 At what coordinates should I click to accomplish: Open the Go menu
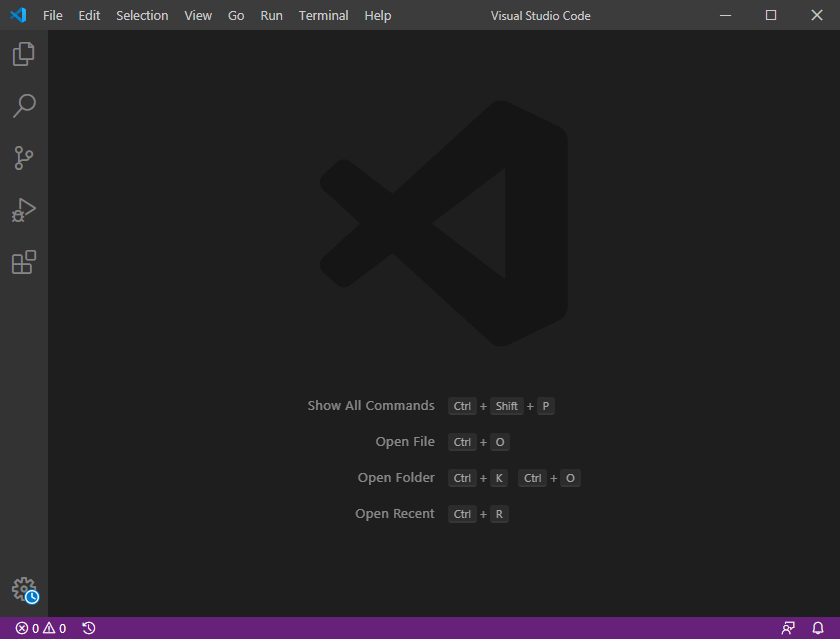pyautogui.click(x=236, y=15)
